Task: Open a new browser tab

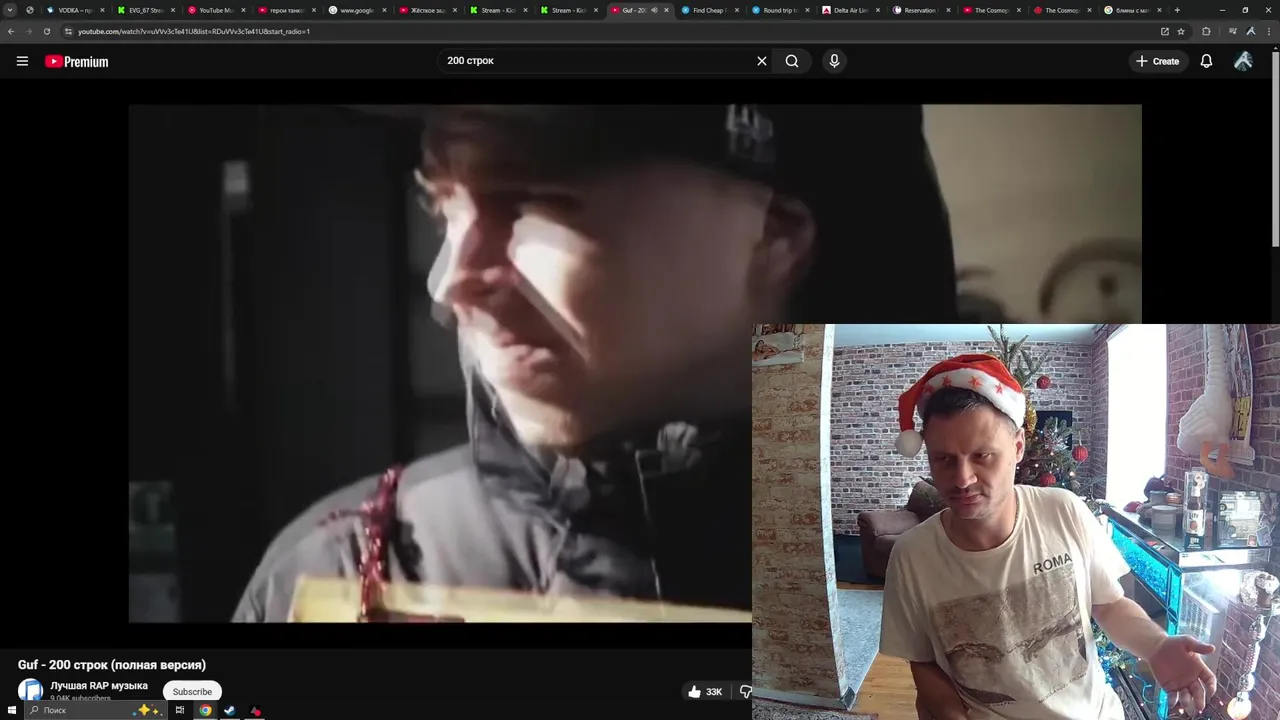Action: [1177, 10]
